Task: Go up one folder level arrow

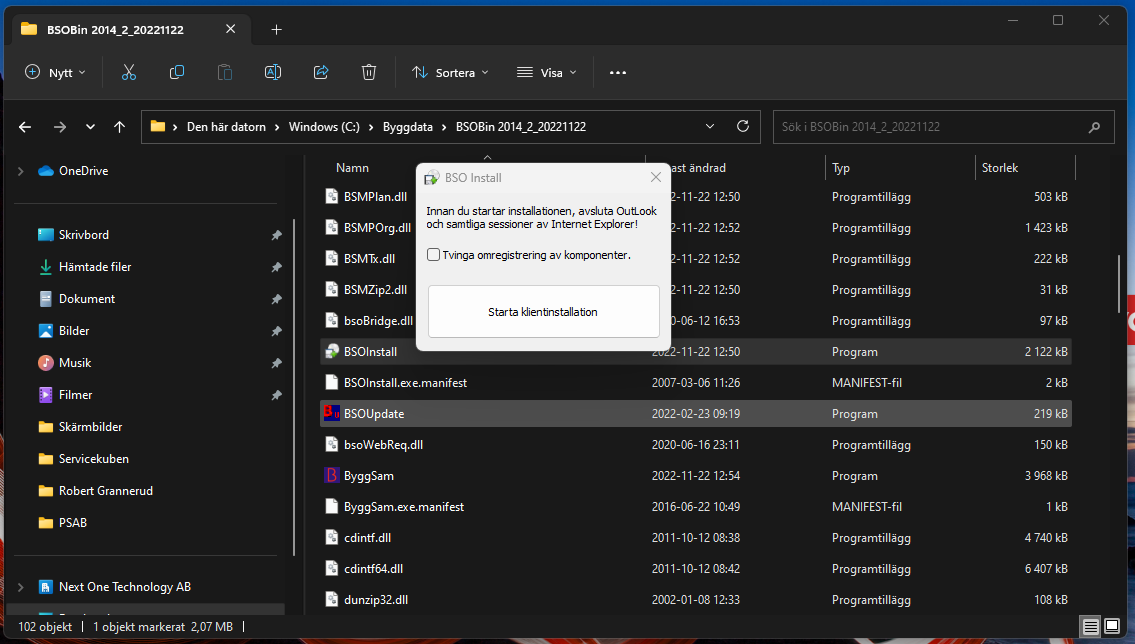Action: tap(119, 127)
